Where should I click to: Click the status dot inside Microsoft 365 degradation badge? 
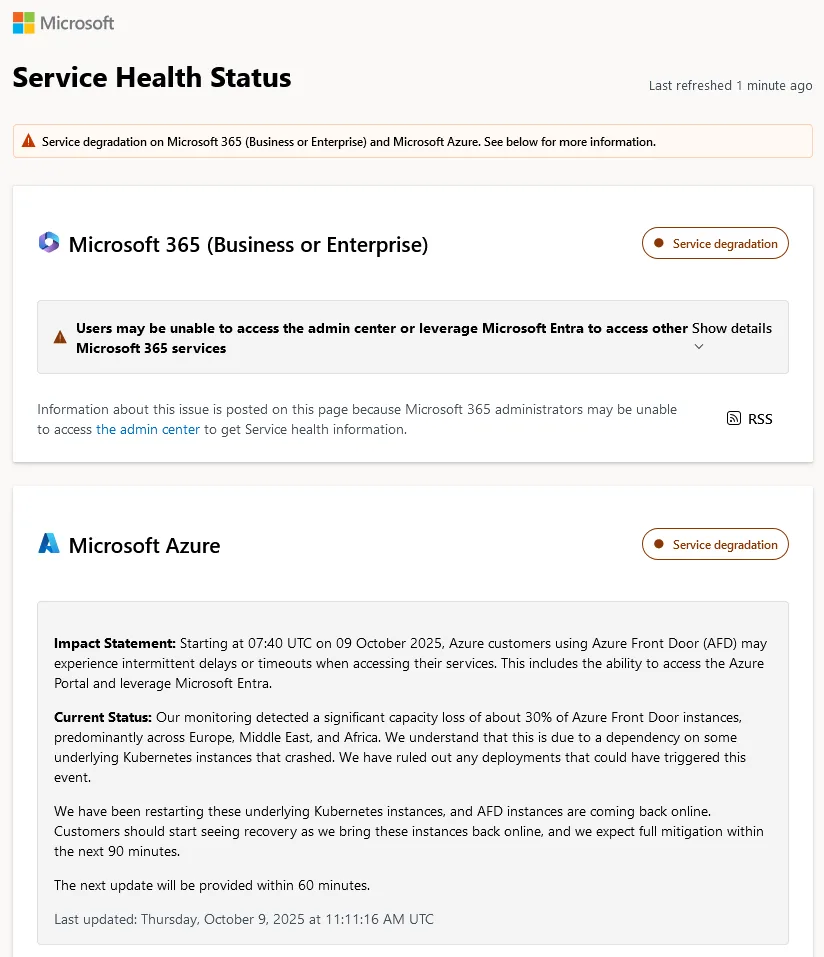(659, 242)
